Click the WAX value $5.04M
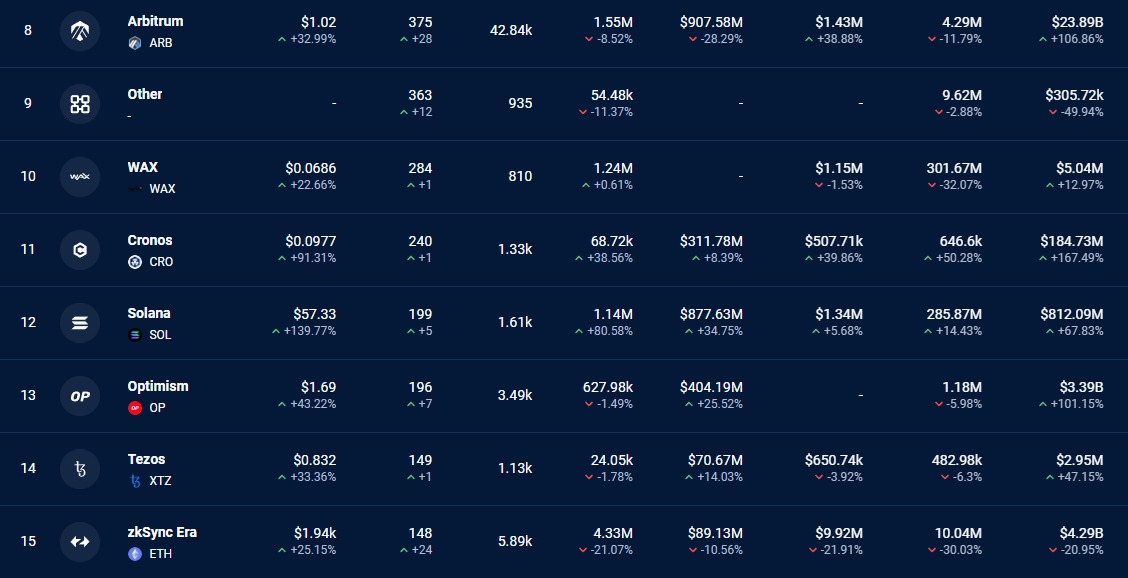Image resolution: width=1128 pixels, height=578 pixels. pyautogui.click(x=1080, y=168)
